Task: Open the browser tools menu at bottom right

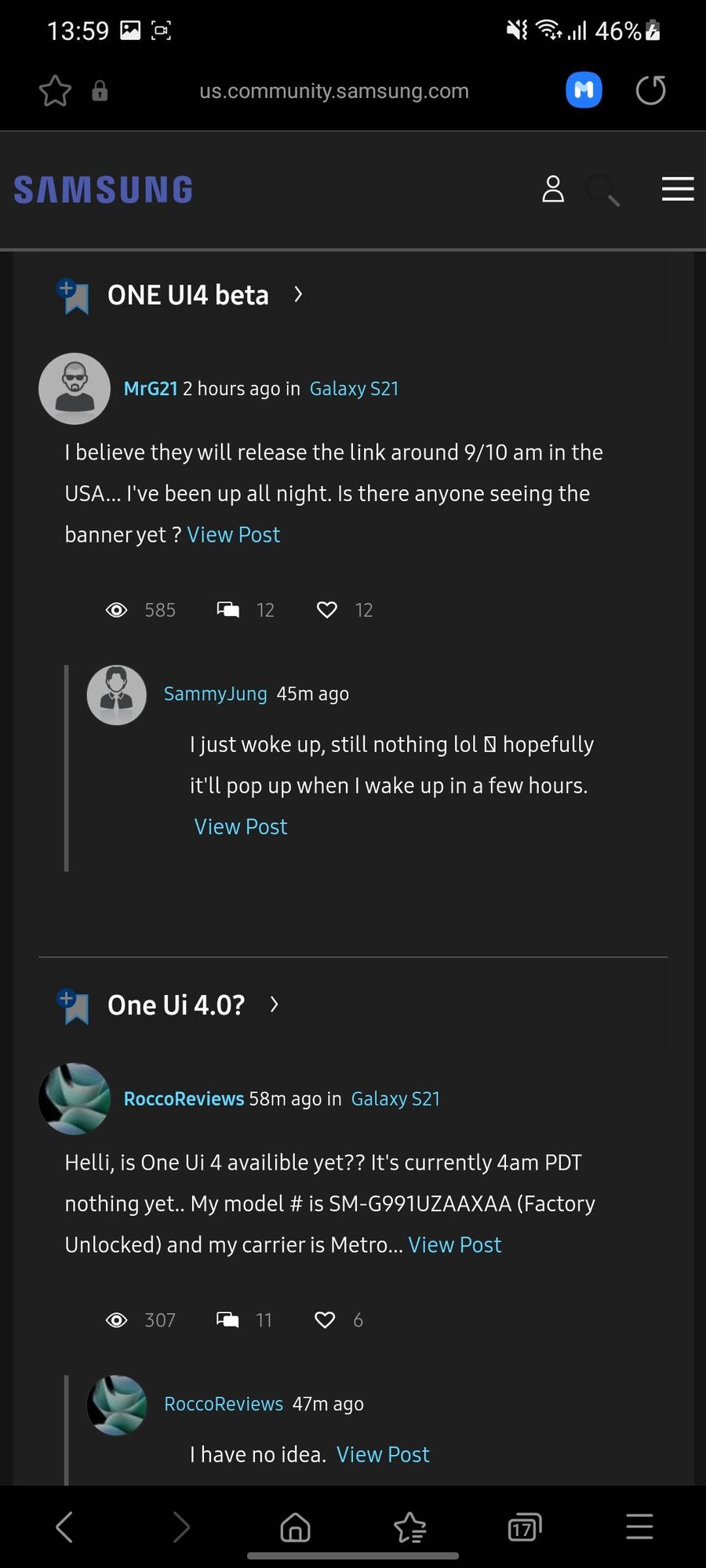Action: 639,1526
